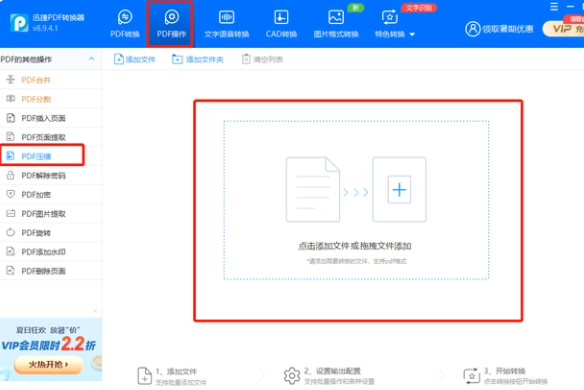The image size is (584, 390).
Task: Switch to the PDF操作 tab
Action: (171, 24)
